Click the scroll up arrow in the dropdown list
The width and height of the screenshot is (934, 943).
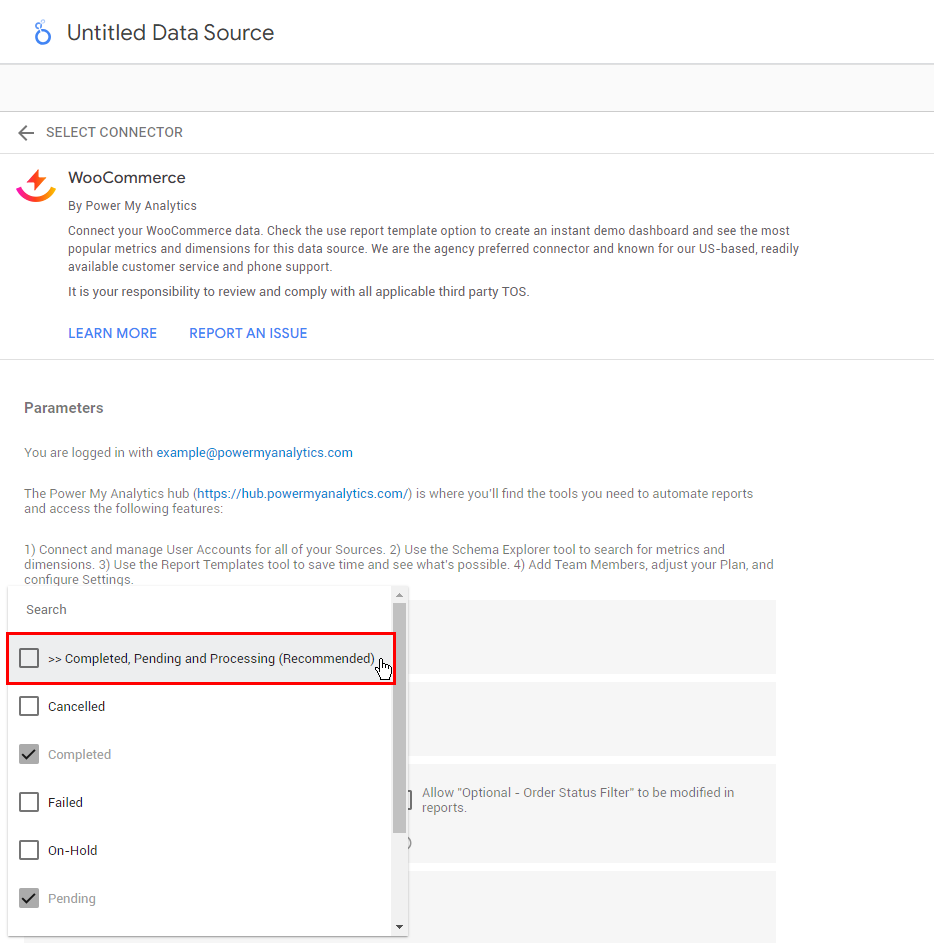pos(400,595)
